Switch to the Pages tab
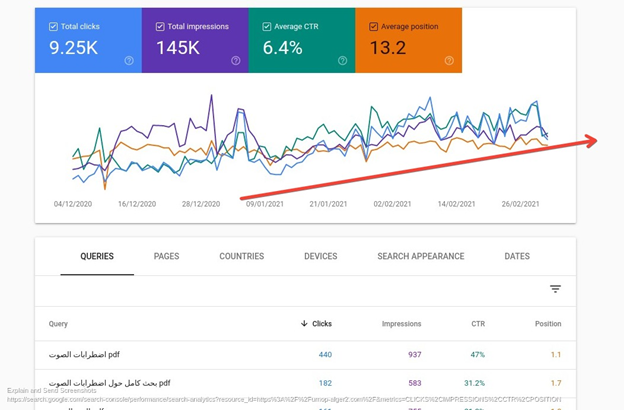 (x=166, y=257)
